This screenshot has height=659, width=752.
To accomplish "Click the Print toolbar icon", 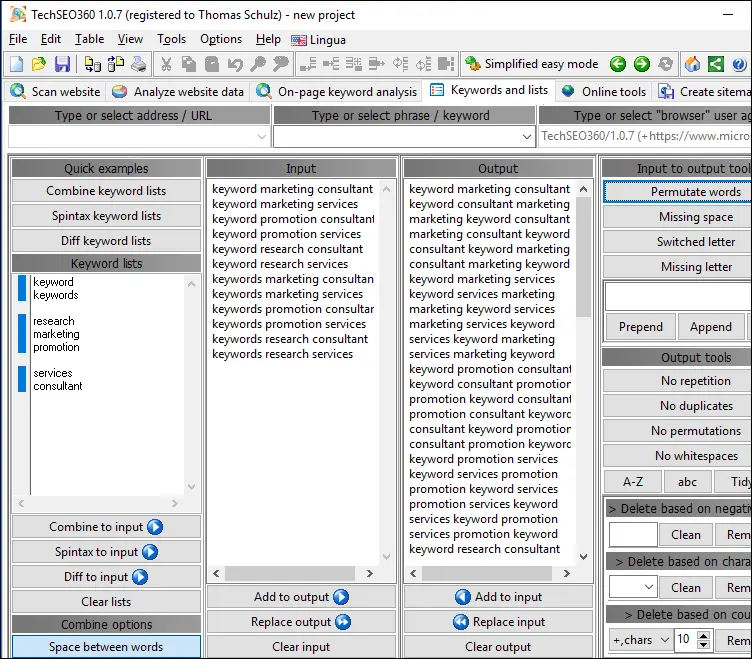I will pyautogui.click(x=138, y=64).
